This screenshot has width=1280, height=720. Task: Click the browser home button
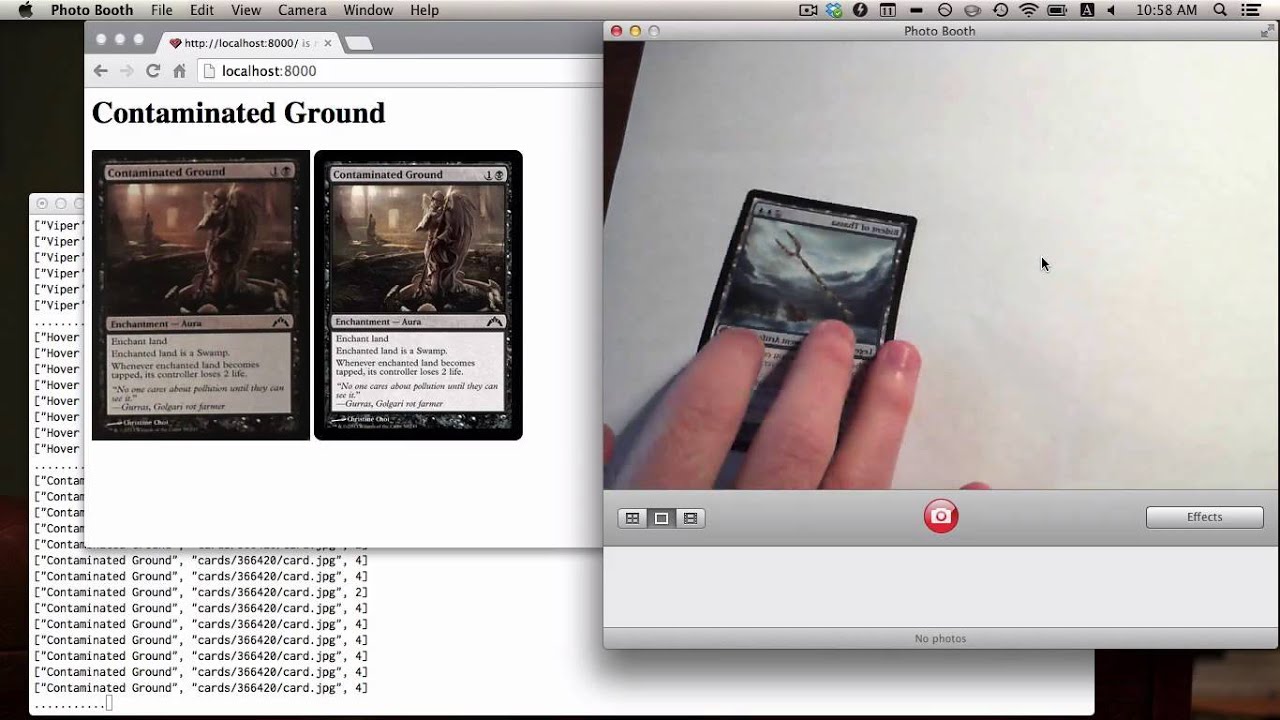click(x=180, y=71)
